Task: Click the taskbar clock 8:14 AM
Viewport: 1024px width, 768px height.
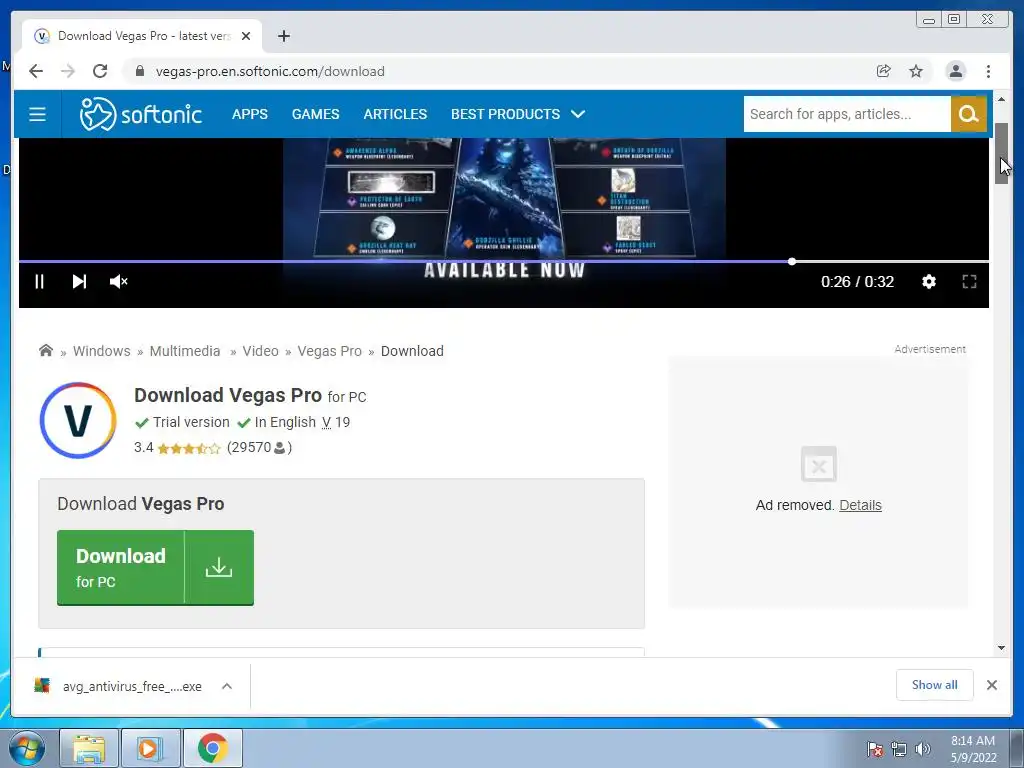Action: click(x=973, y=741)
